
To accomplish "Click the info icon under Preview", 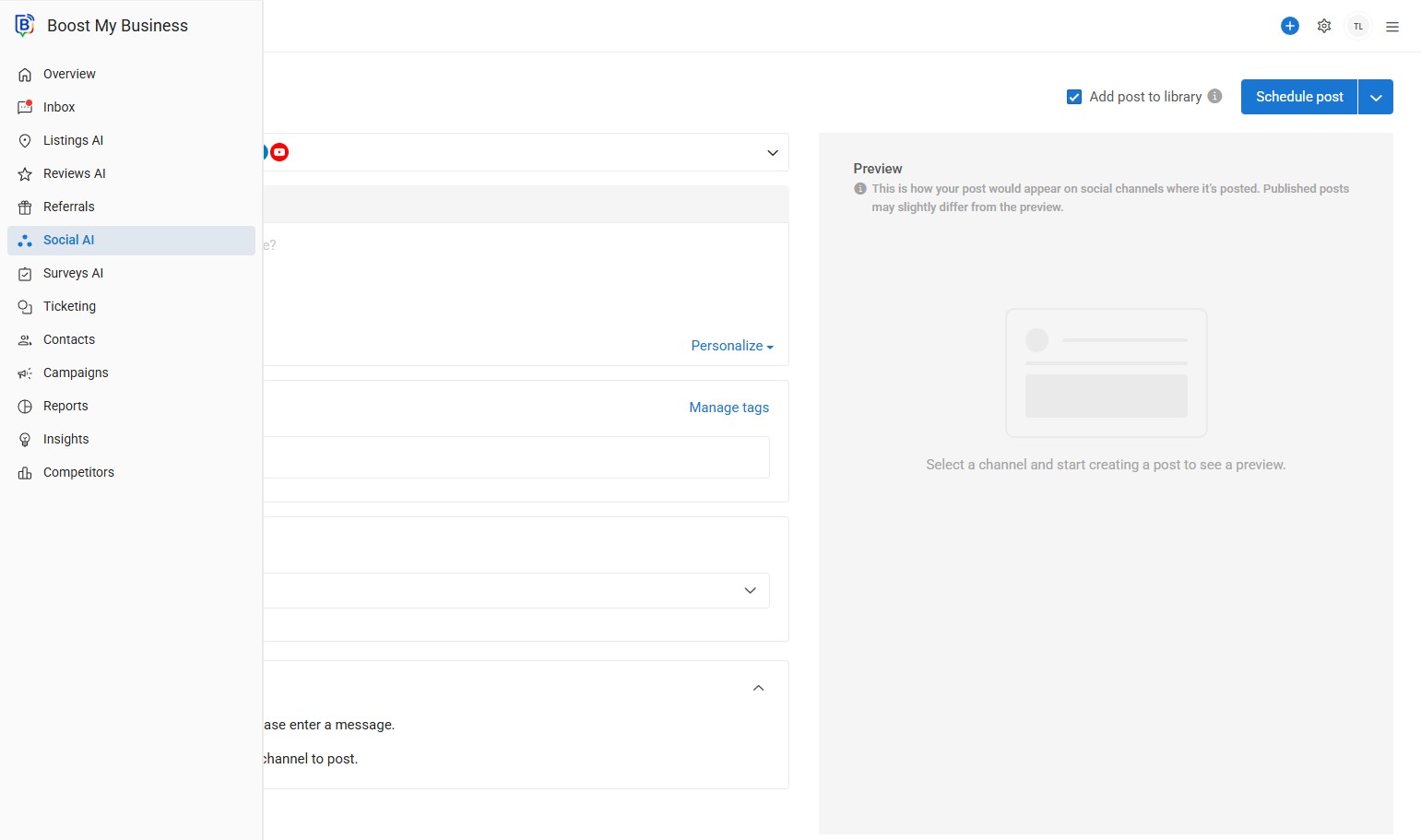I will [x=860, y=189].
